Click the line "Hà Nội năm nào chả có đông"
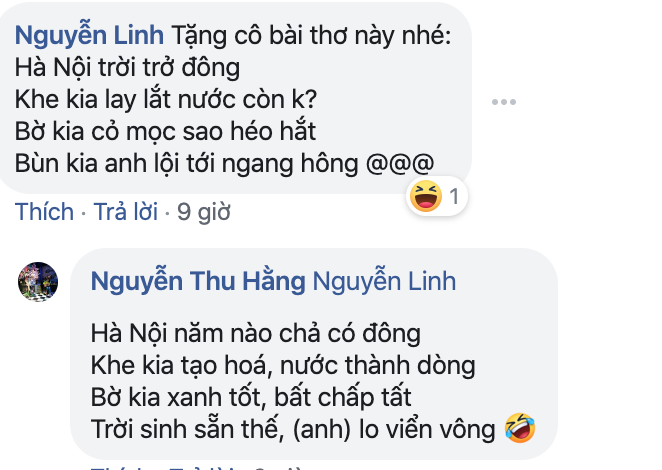The image size is (662, 470). [x=255, y=334]
